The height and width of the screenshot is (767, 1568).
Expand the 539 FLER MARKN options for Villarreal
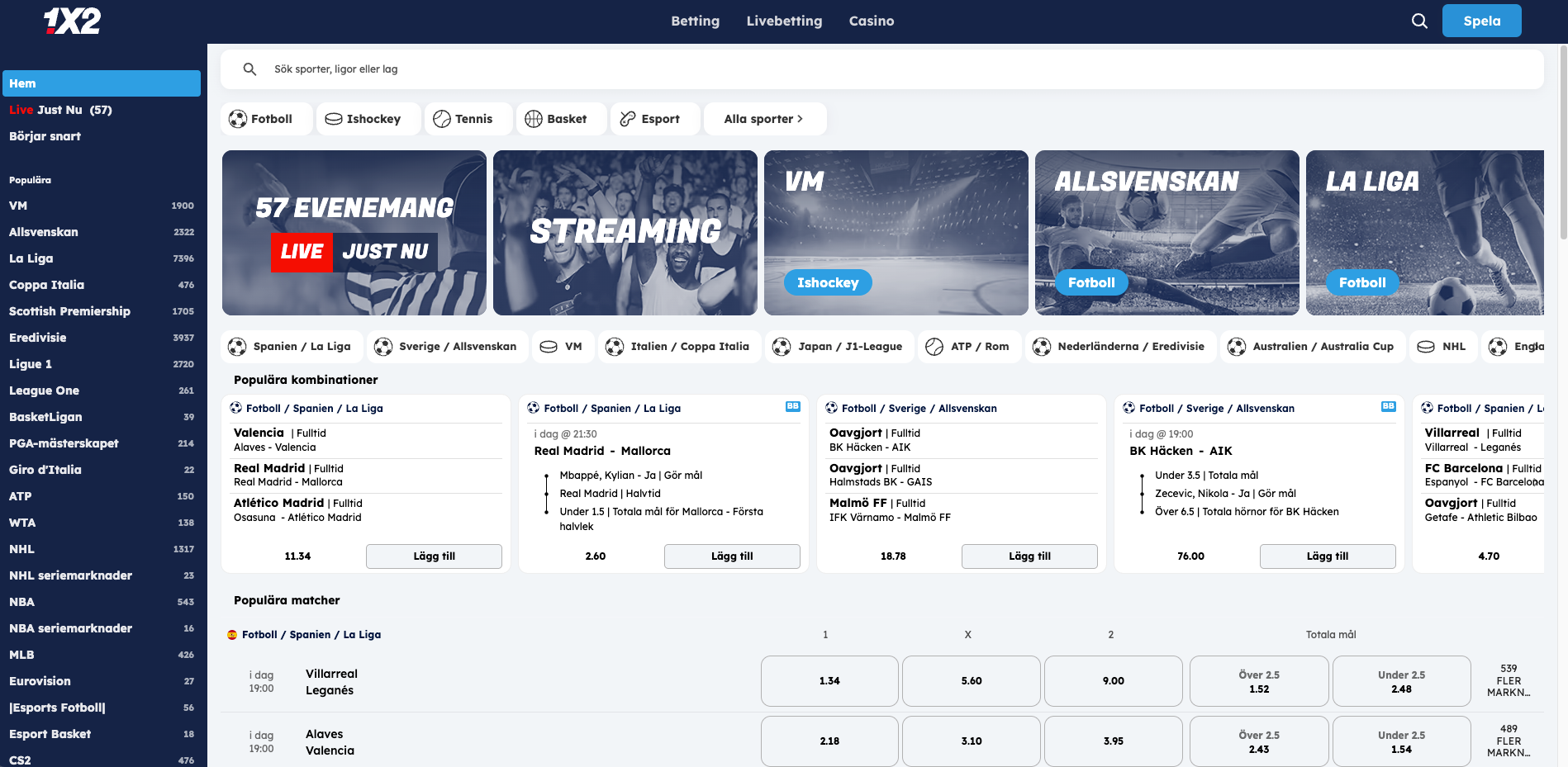click(x=1509, y=681)
